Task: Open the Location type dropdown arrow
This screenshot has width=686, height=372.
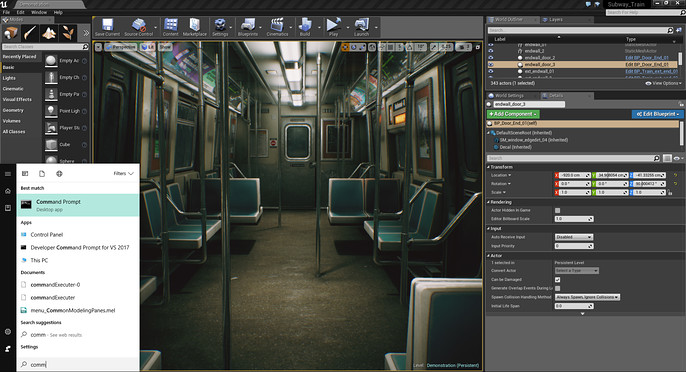Action: 509,175
